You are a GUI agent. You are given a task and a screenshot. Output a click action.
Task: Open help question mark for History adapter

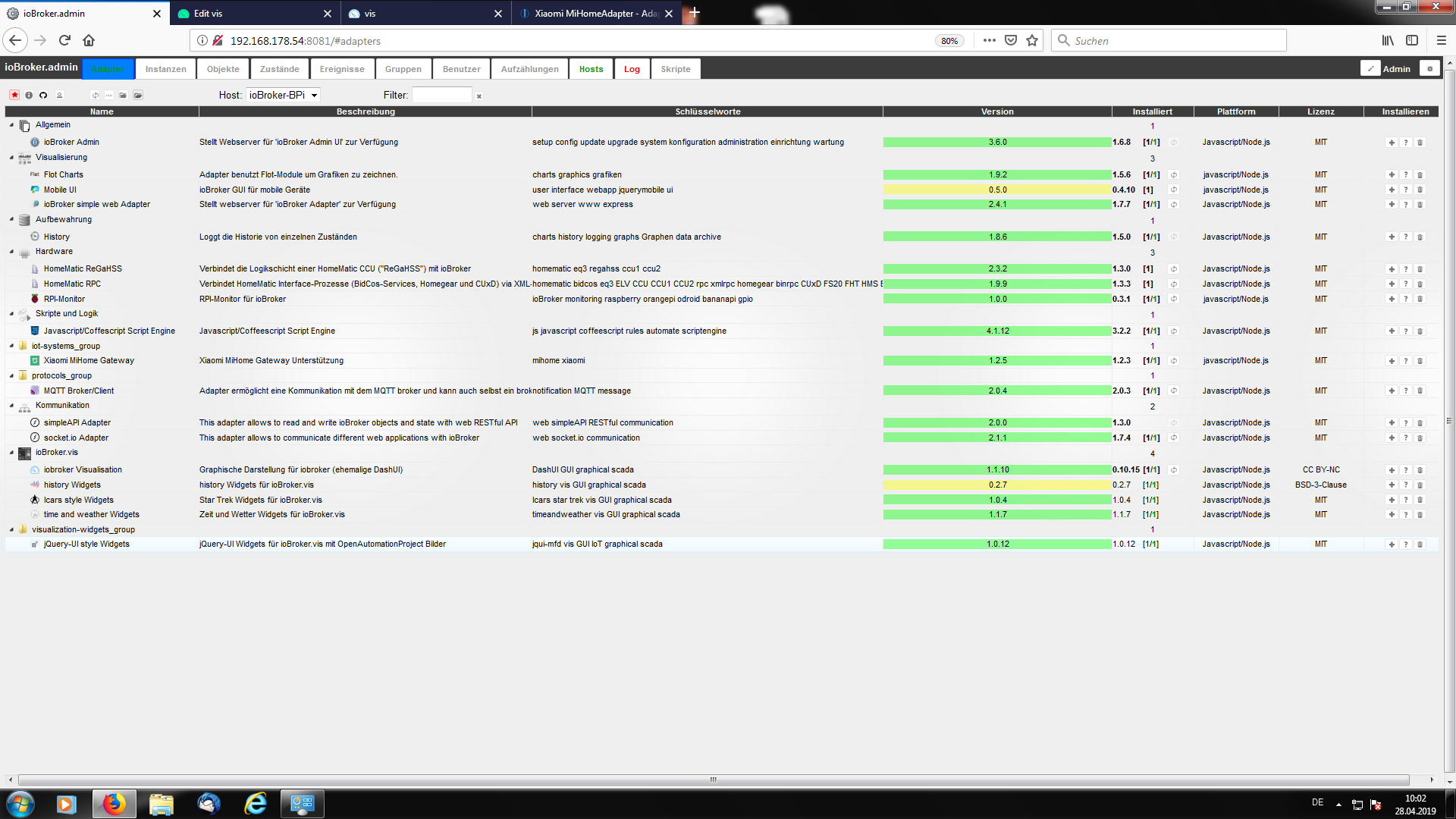1405,237
